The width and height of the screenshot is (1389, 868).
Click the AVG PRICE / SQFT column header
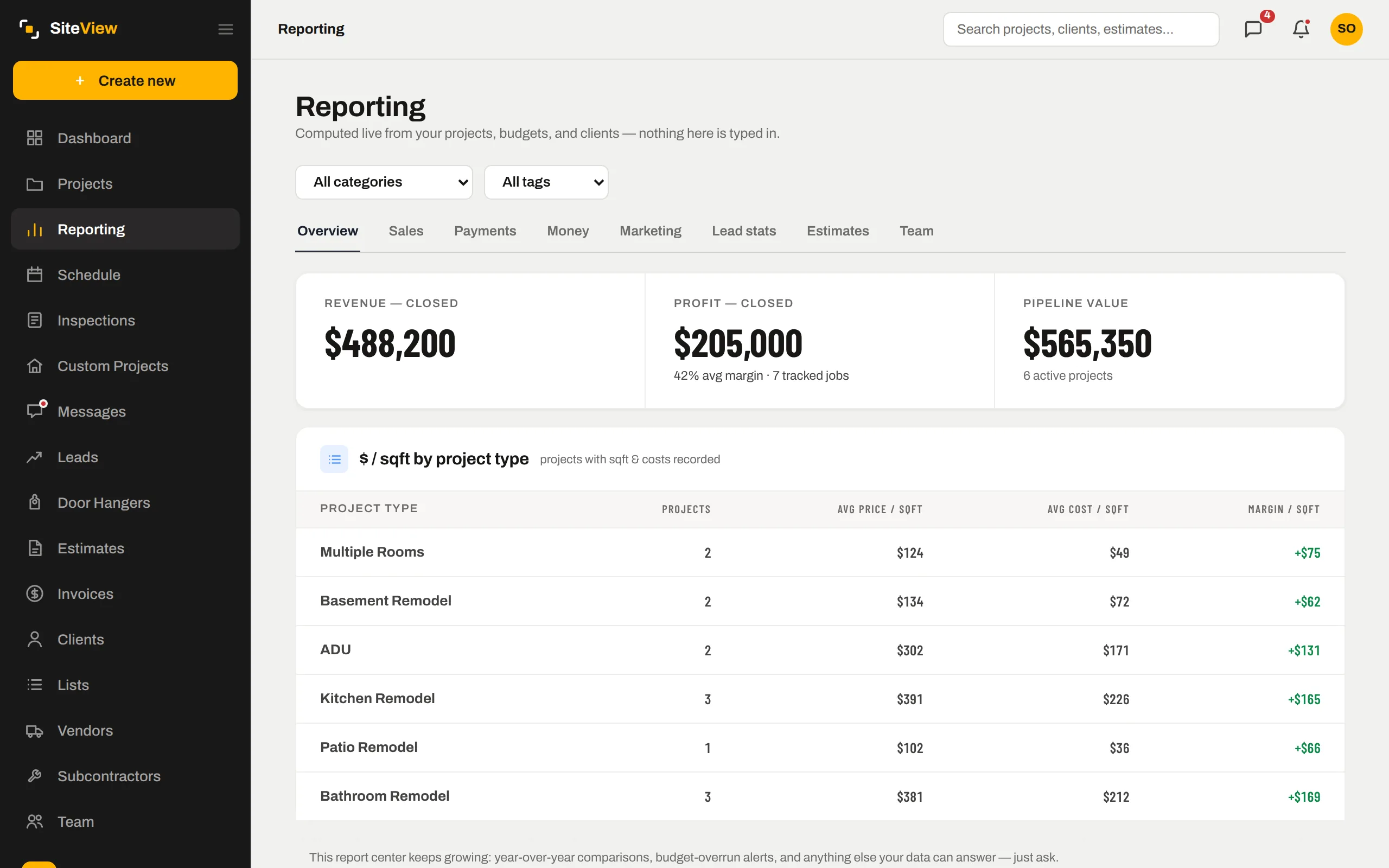pos(880,509)
